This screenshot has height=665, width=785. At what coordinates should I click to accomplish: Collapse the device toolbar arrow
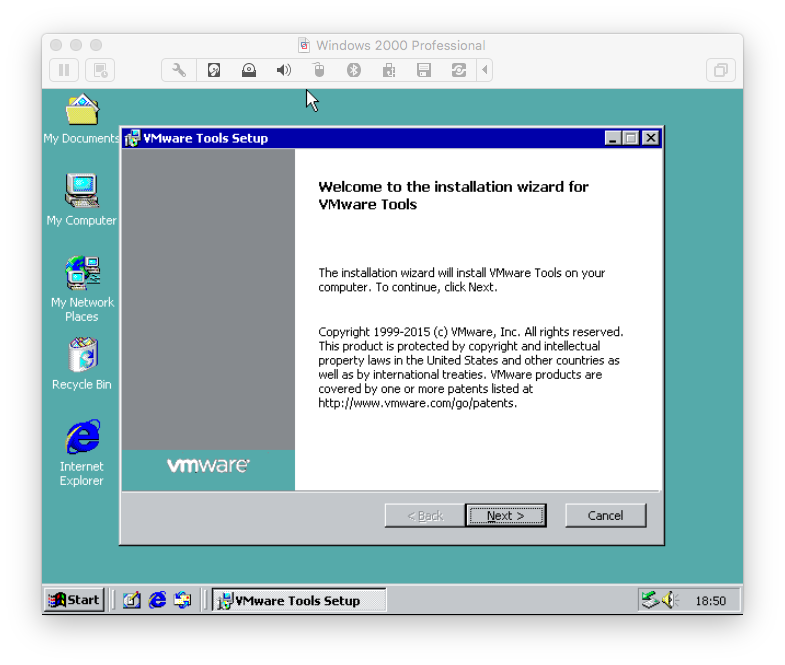pyautogui.click(x=485, y=70)
